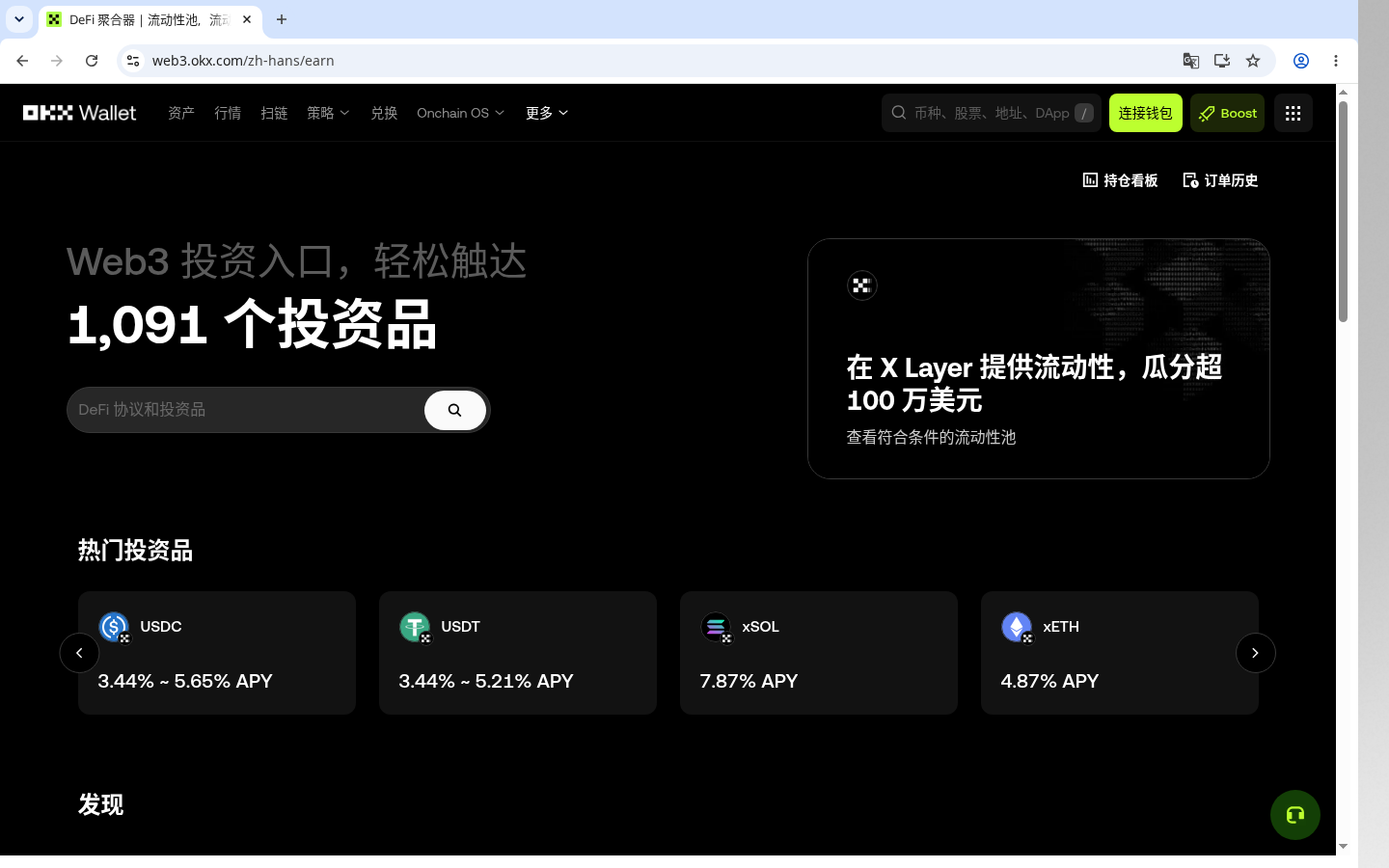The height and width of the screenshot is (868, 1389).
Task: Click the 1,091 个投资品 headline
Action: tap(253, 324)
